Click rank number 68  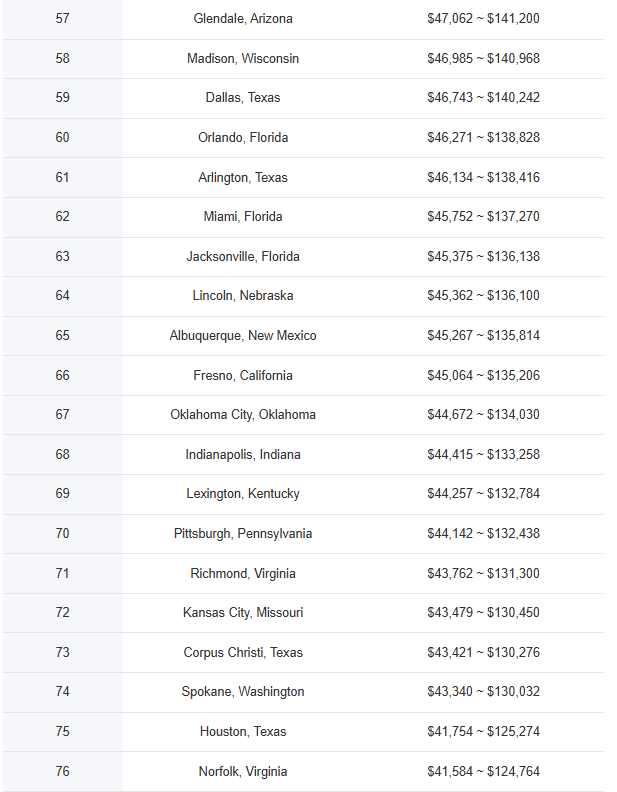63,455
